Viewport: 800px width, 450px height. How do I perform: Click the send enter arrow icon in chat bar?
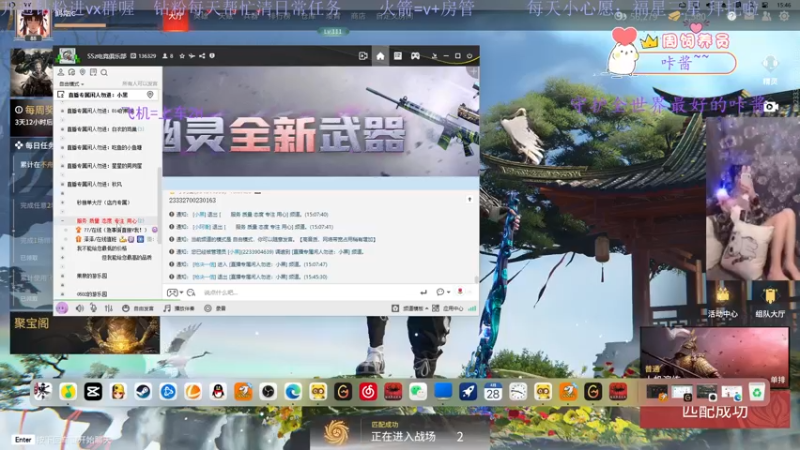pos(423,292)
